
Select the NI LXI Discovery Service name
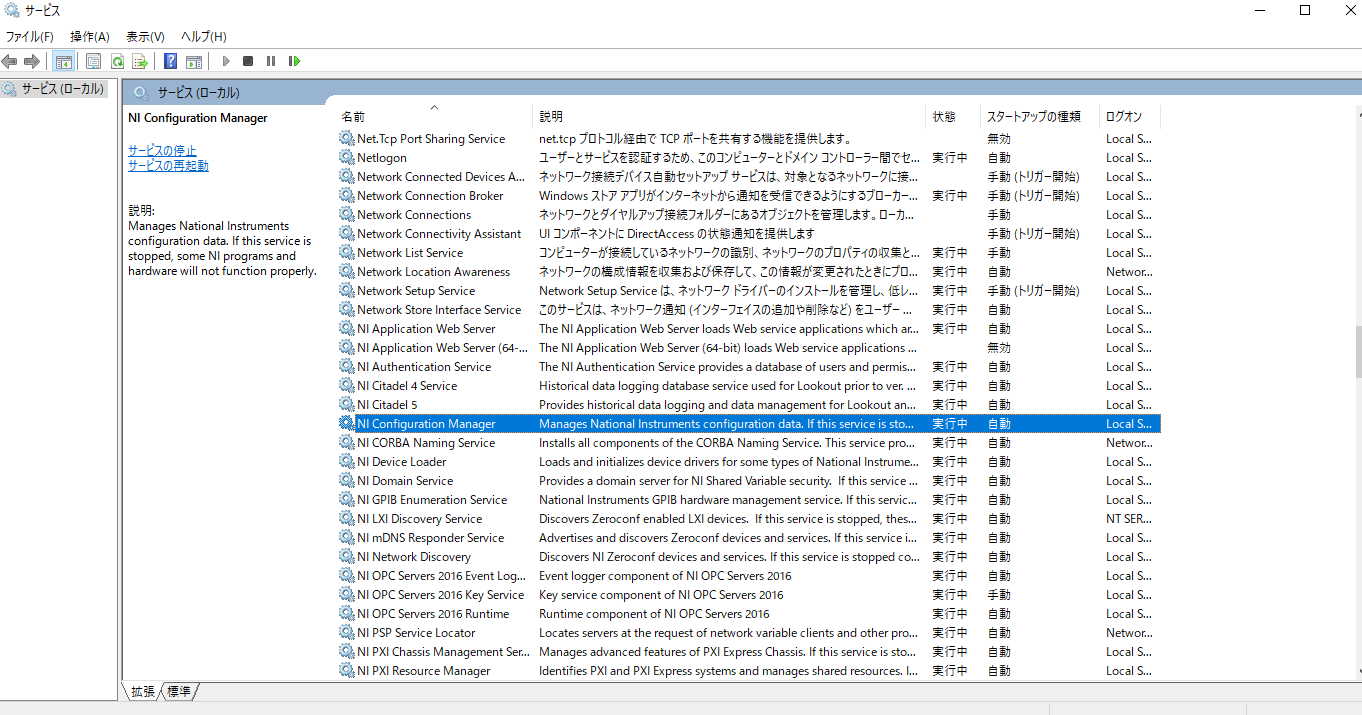click(419, 518)
